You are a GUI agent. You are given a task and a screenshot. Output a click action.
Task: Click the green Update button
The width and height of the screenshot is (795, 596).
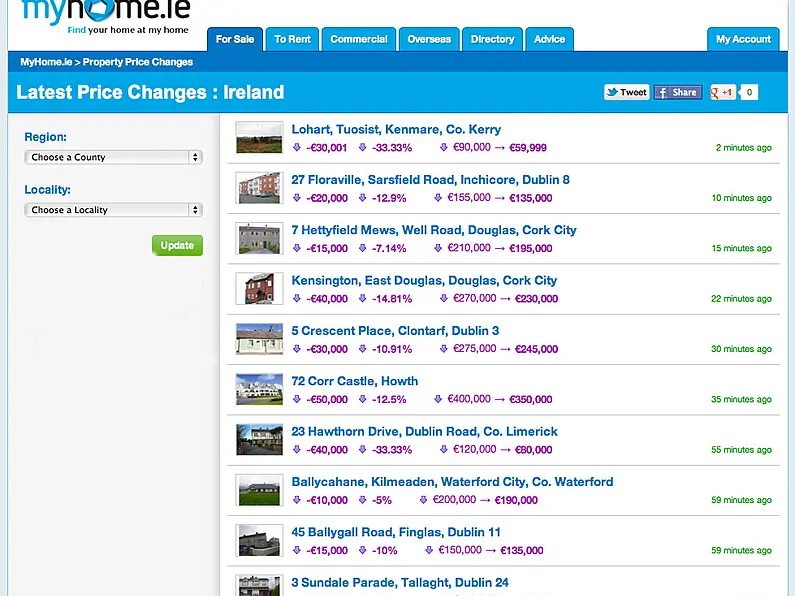click(177, 245)
